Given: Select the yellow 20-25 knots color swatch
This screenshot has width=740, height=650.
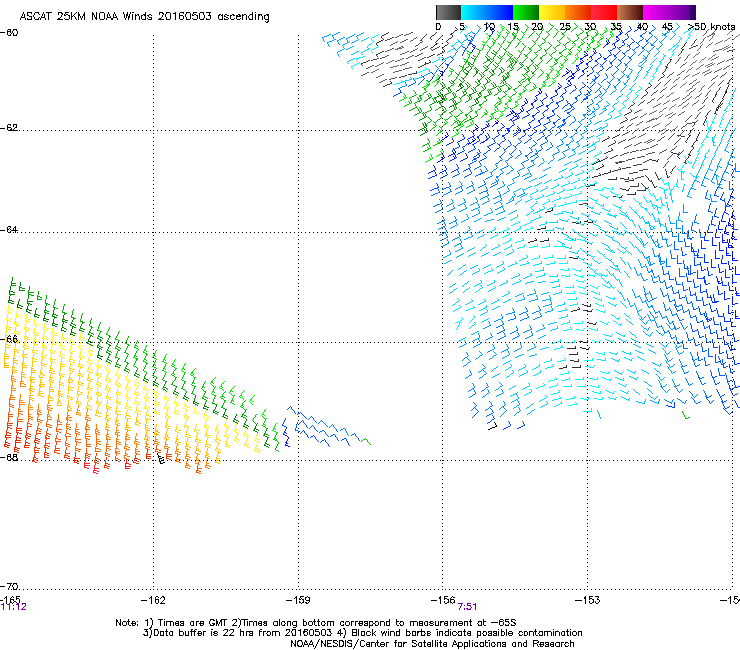Looking at the screenshot, I should point(552,12).
